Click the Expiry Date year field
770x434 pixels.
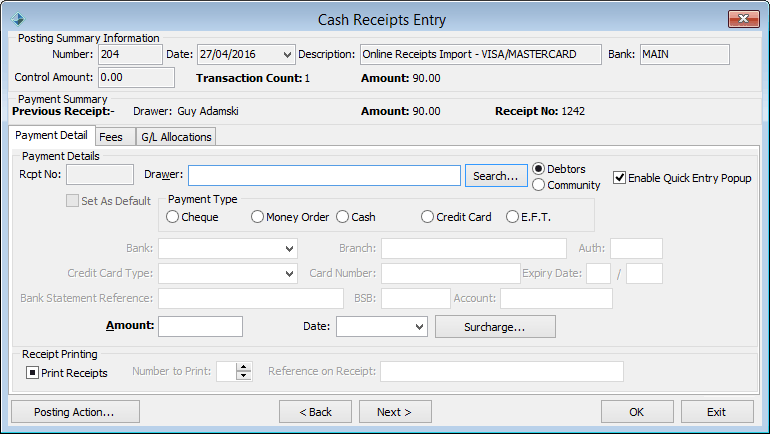click(x=644, y=273)
